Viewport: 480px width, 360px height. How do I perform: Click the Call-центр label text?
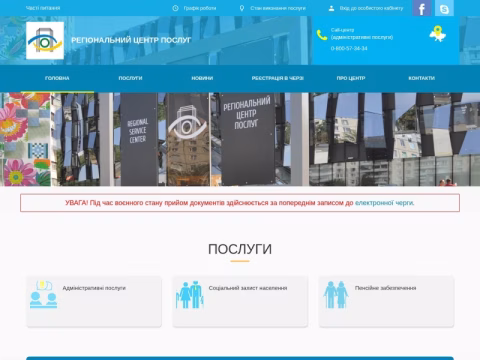click(x=342, y=30)
